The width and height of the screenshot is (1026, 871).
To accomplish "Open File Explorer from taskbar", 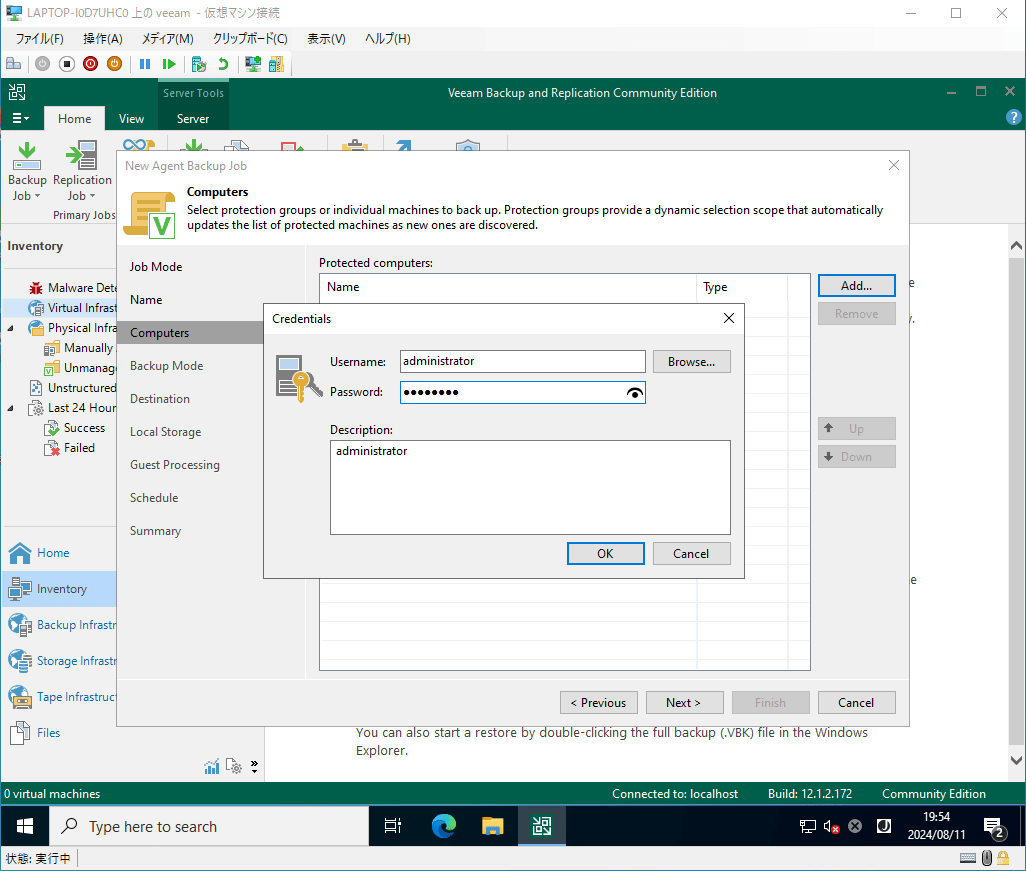I will click(x=493, y=827).
